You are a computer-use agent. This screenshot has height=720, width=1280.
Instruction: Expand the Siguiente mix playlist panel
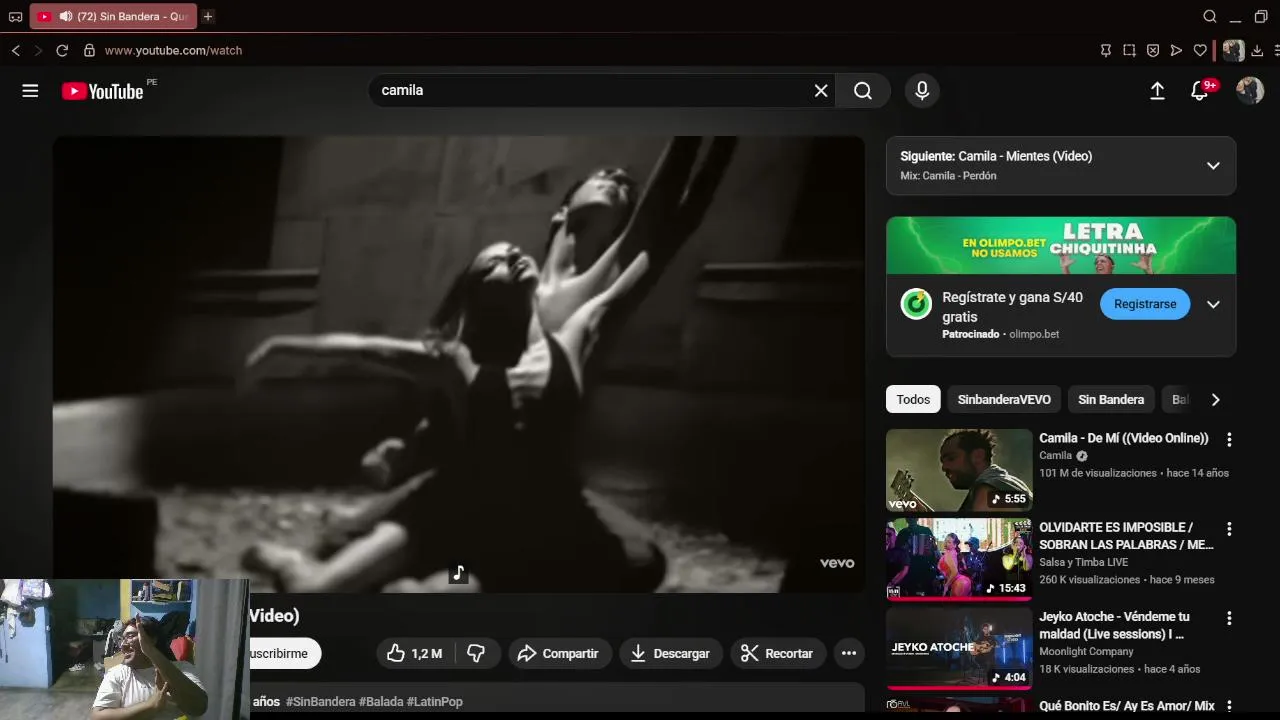1213,165
